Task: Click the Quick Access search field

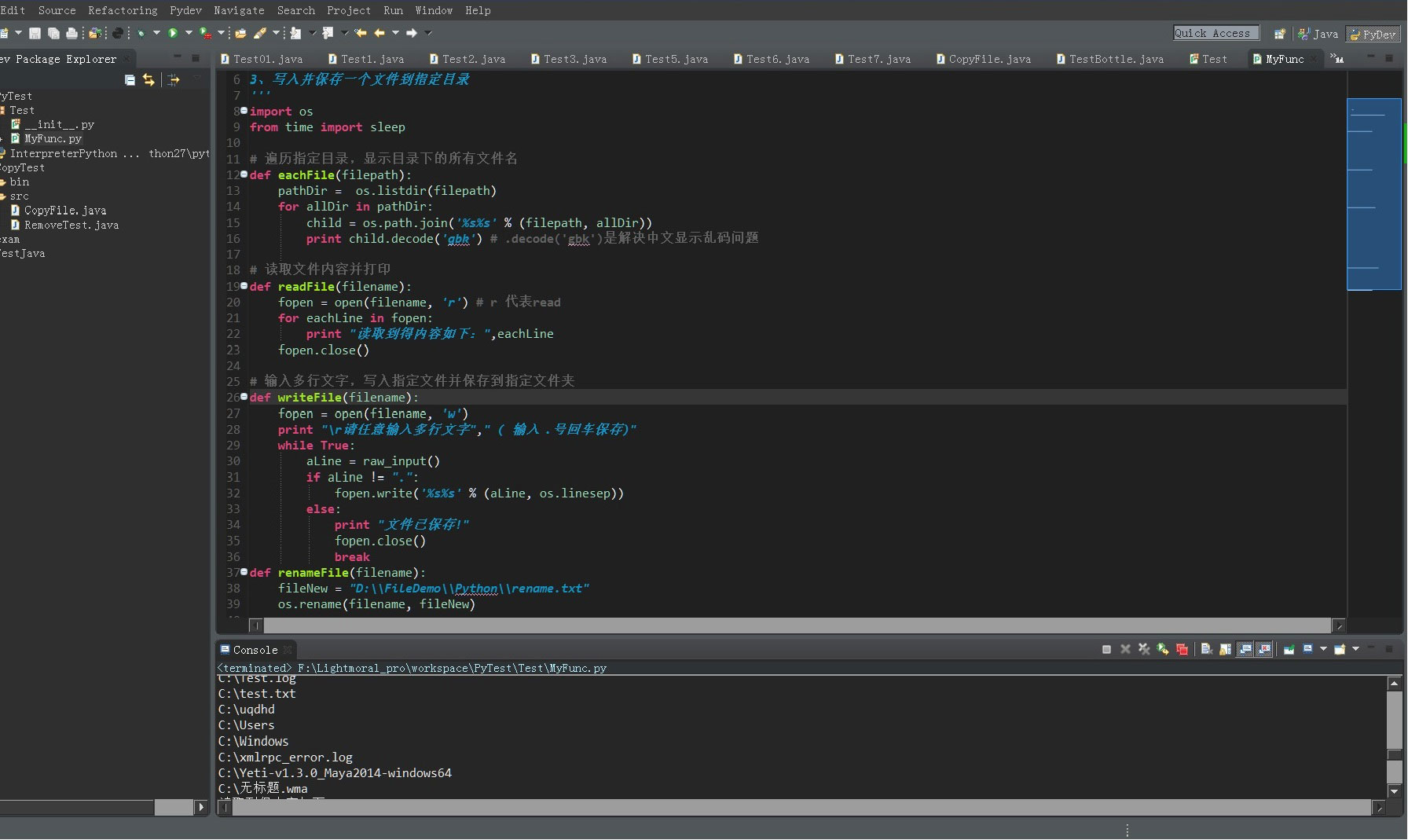Action: click(x=1215, y=33)
